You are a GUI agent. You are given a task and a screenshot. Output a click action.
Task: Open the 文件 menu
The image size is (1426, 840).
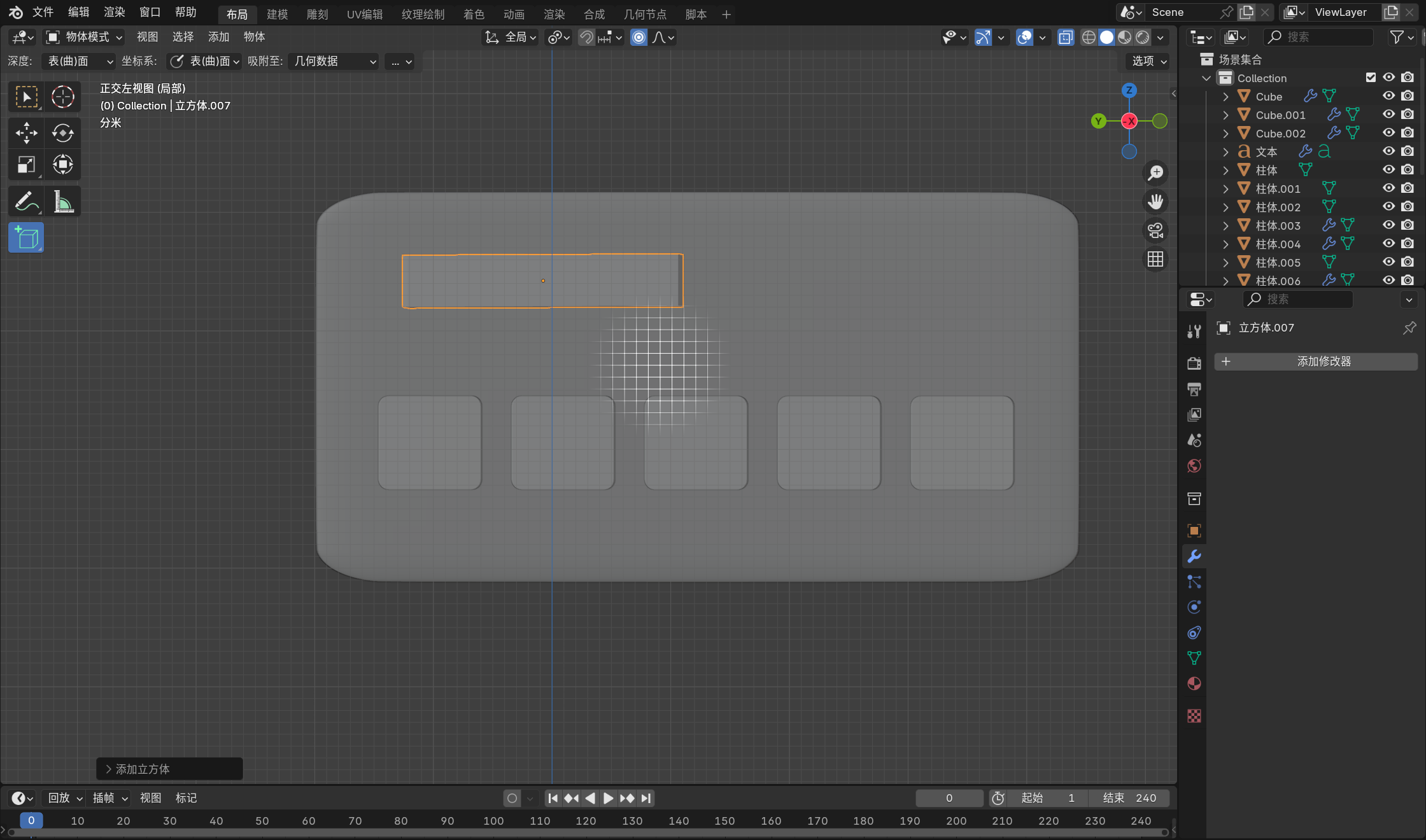(x=43, y=12)
